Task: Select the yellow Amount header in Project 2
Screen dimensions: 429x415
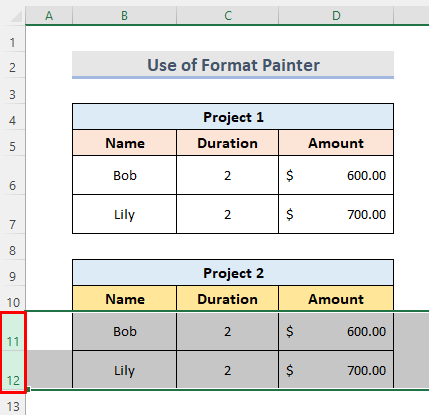Action: point(336,299)
